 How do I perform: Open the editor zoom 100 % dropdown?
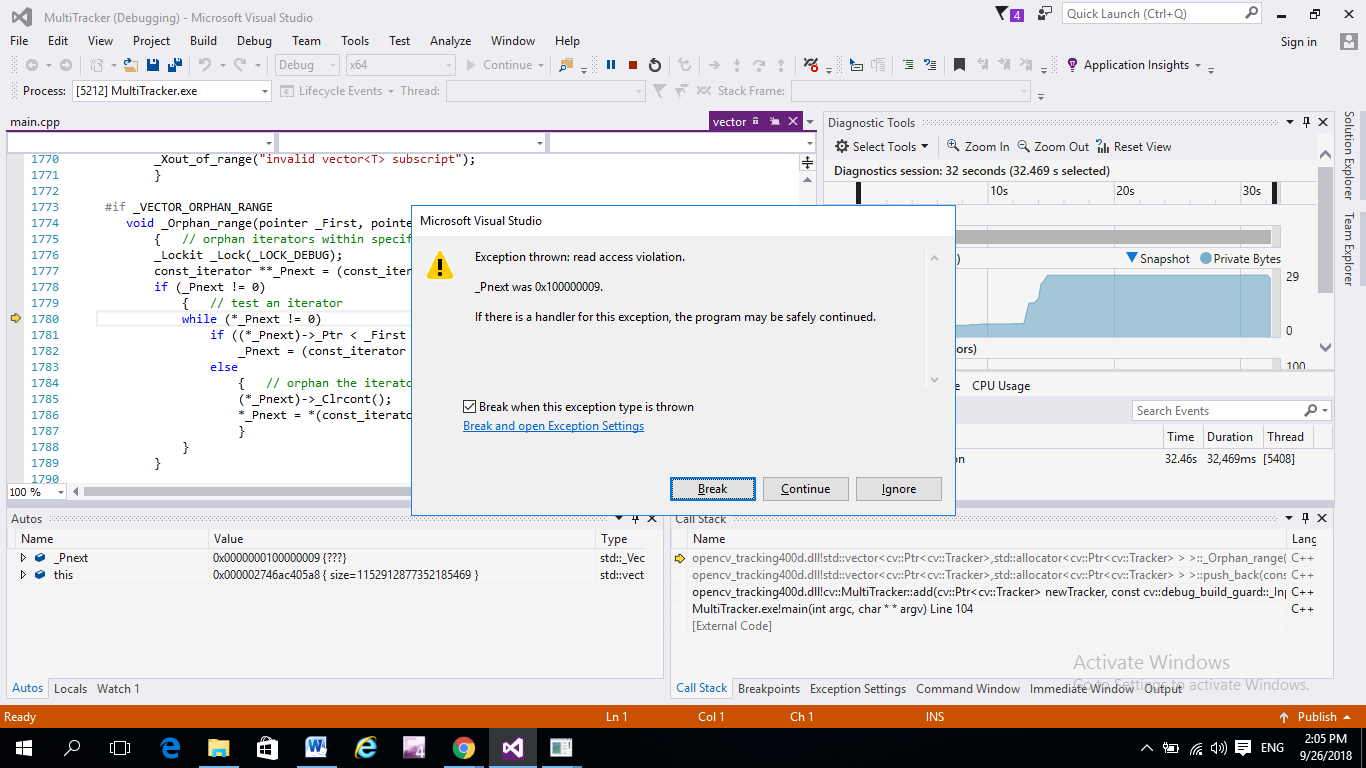(60, 492)
